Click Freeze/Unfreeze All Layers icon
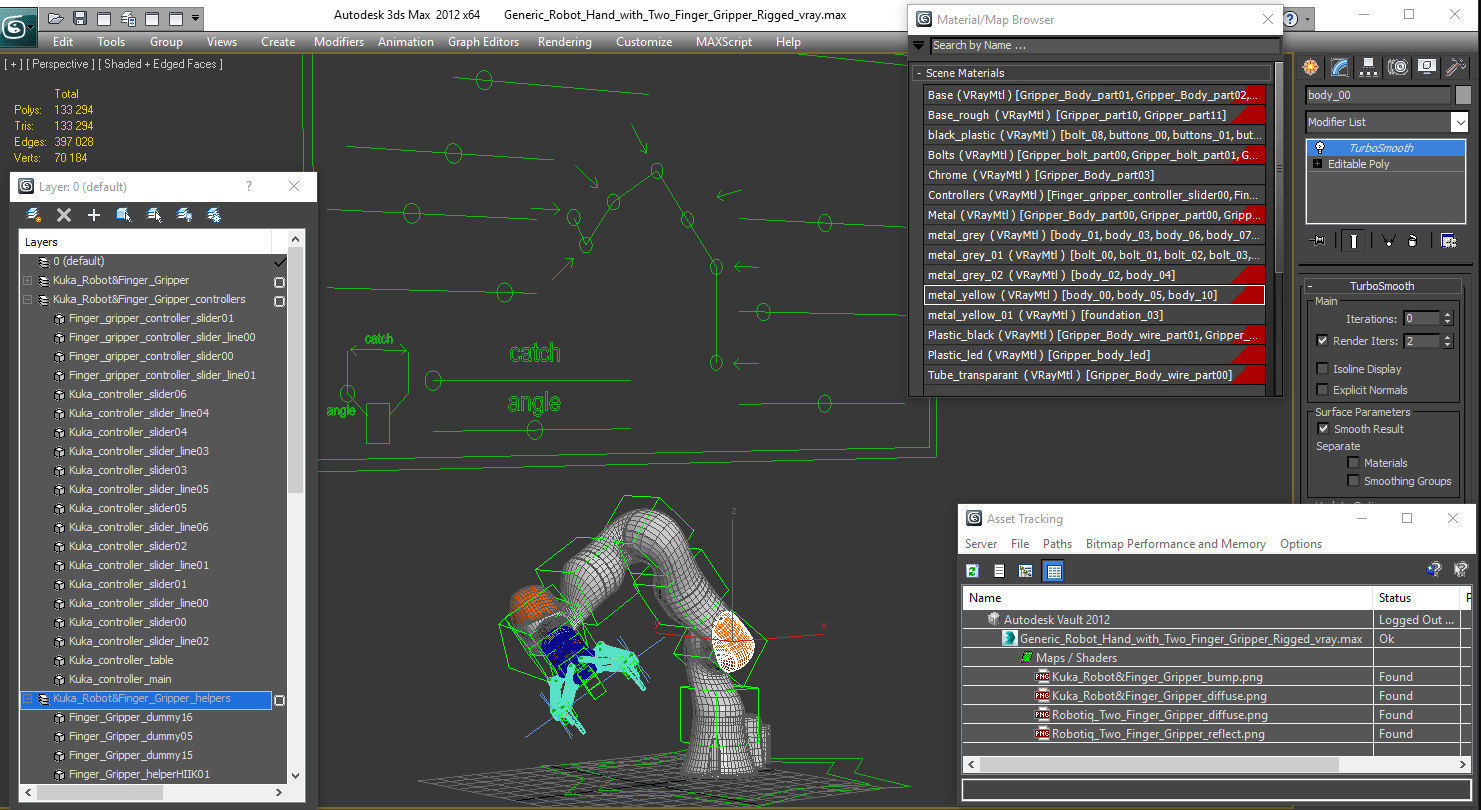Image resolution: width=1481 pixels, height=810 pixels. click(x=214, y=215)
